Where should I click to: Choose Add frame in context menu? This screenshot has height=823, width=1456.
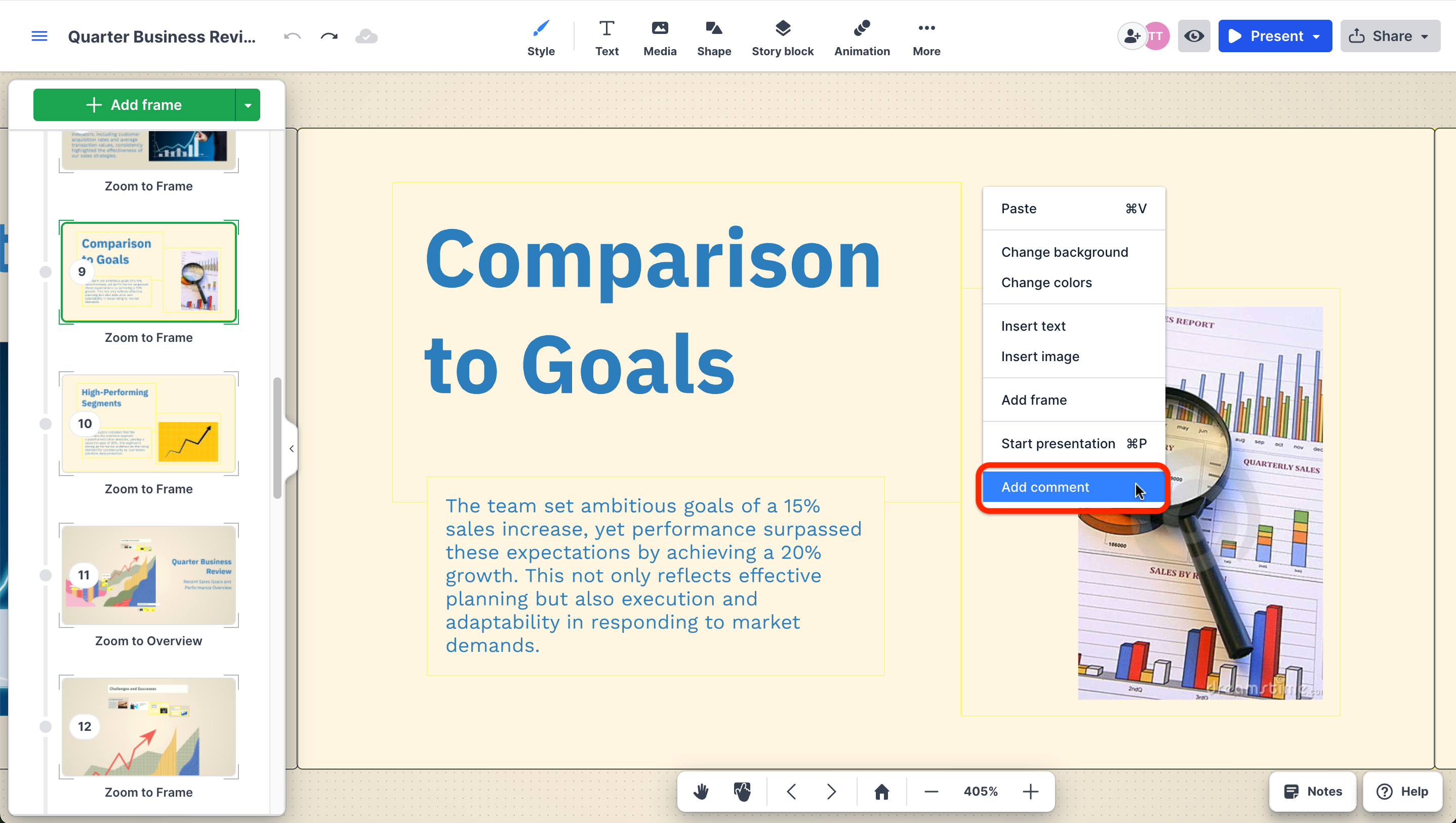[1074, 401]
